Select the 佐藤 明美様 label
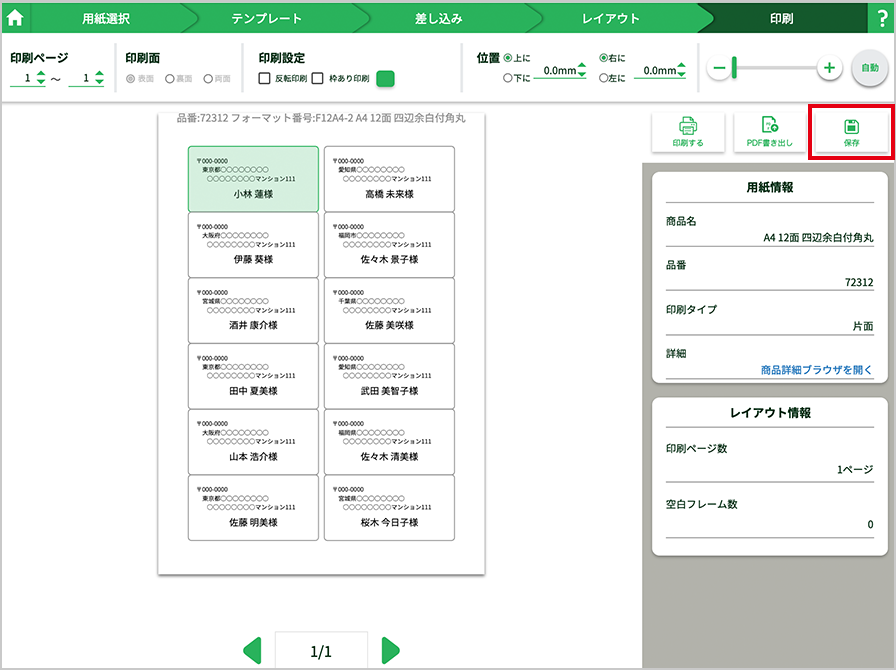896x670 pixels. pos(253,508)
